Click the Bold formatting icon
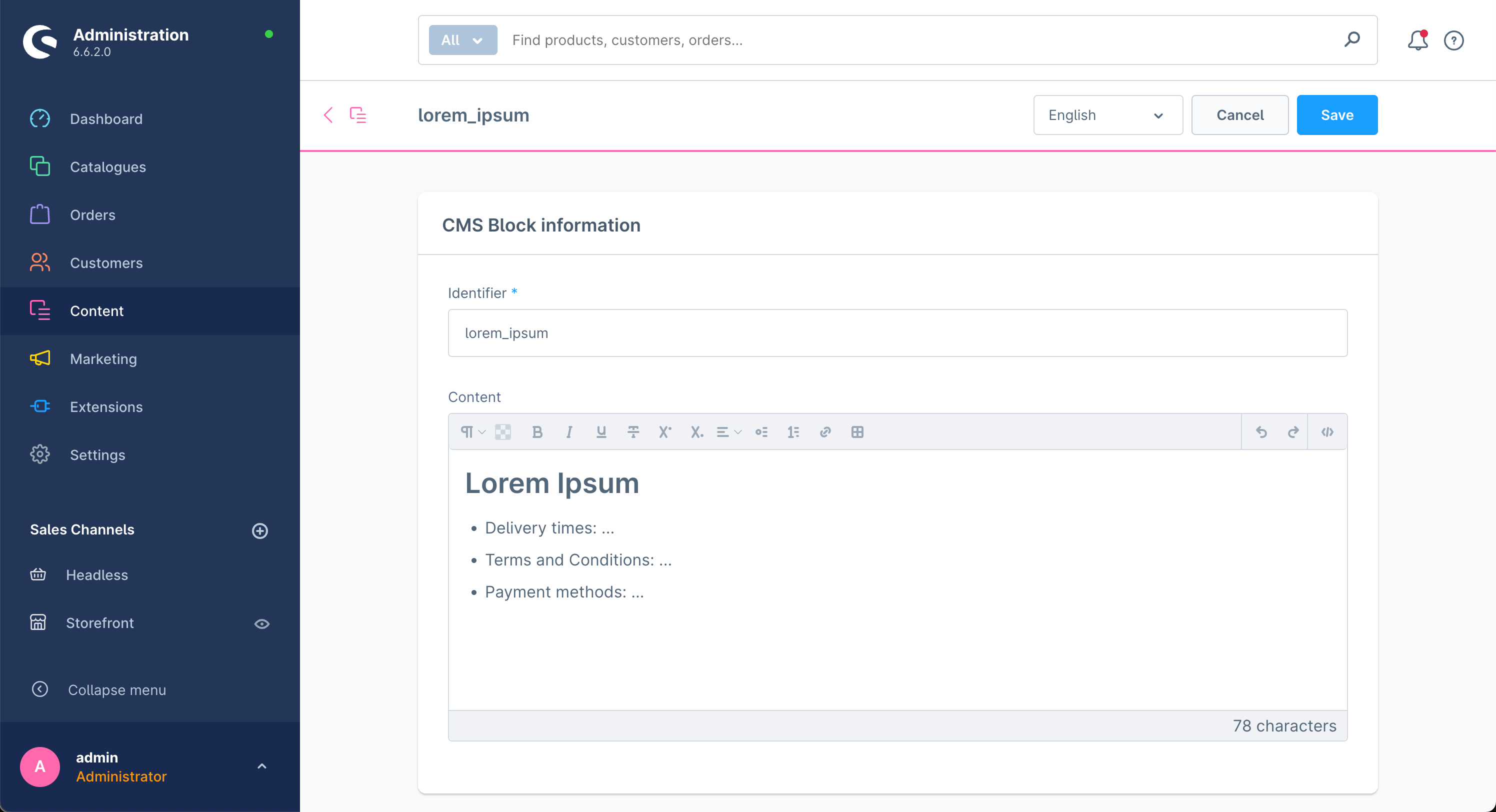Viewport: 1496px width, 812px height. [537, 432]
